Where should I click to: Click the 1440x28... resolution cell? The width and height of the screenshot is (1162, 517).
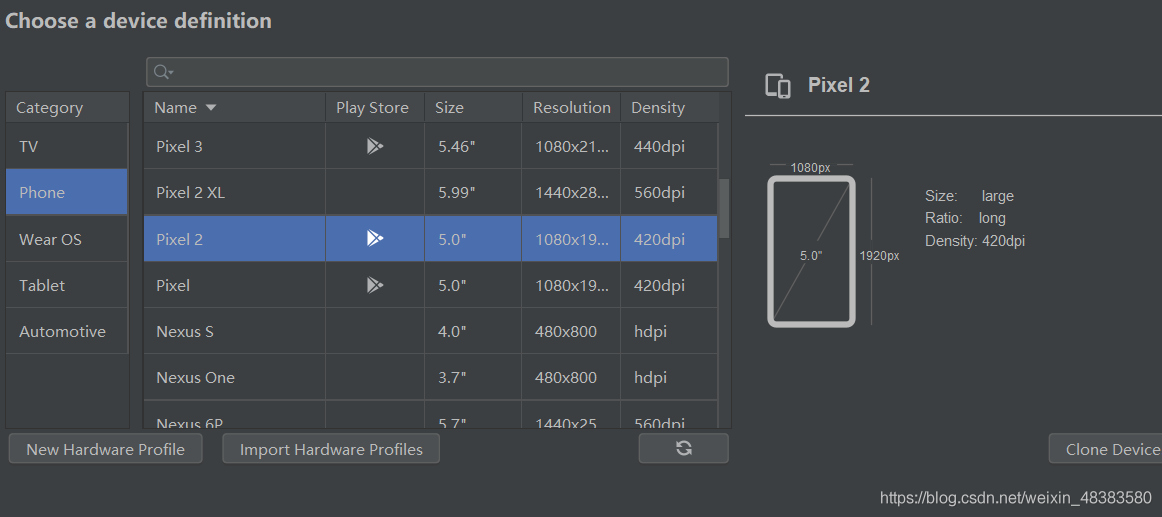pos(571,193)
